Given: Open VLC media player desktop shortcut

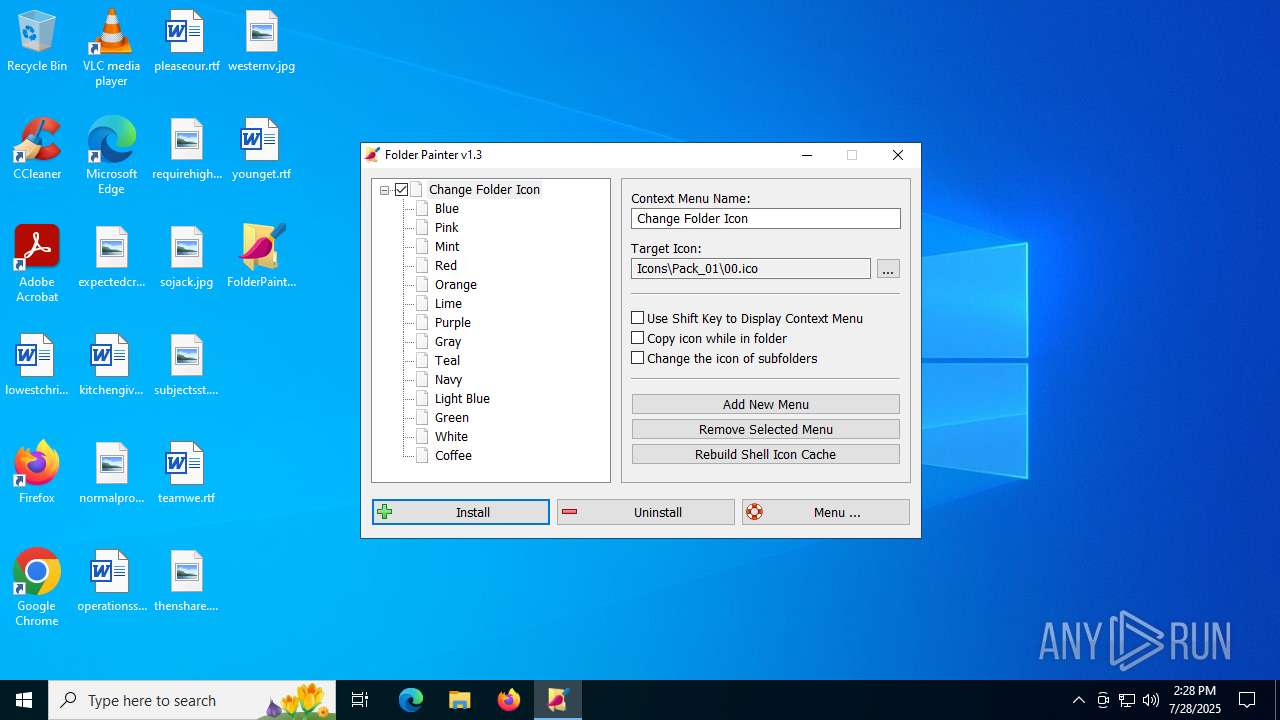Looking at the screenshot, I should [x=111, y=48].
